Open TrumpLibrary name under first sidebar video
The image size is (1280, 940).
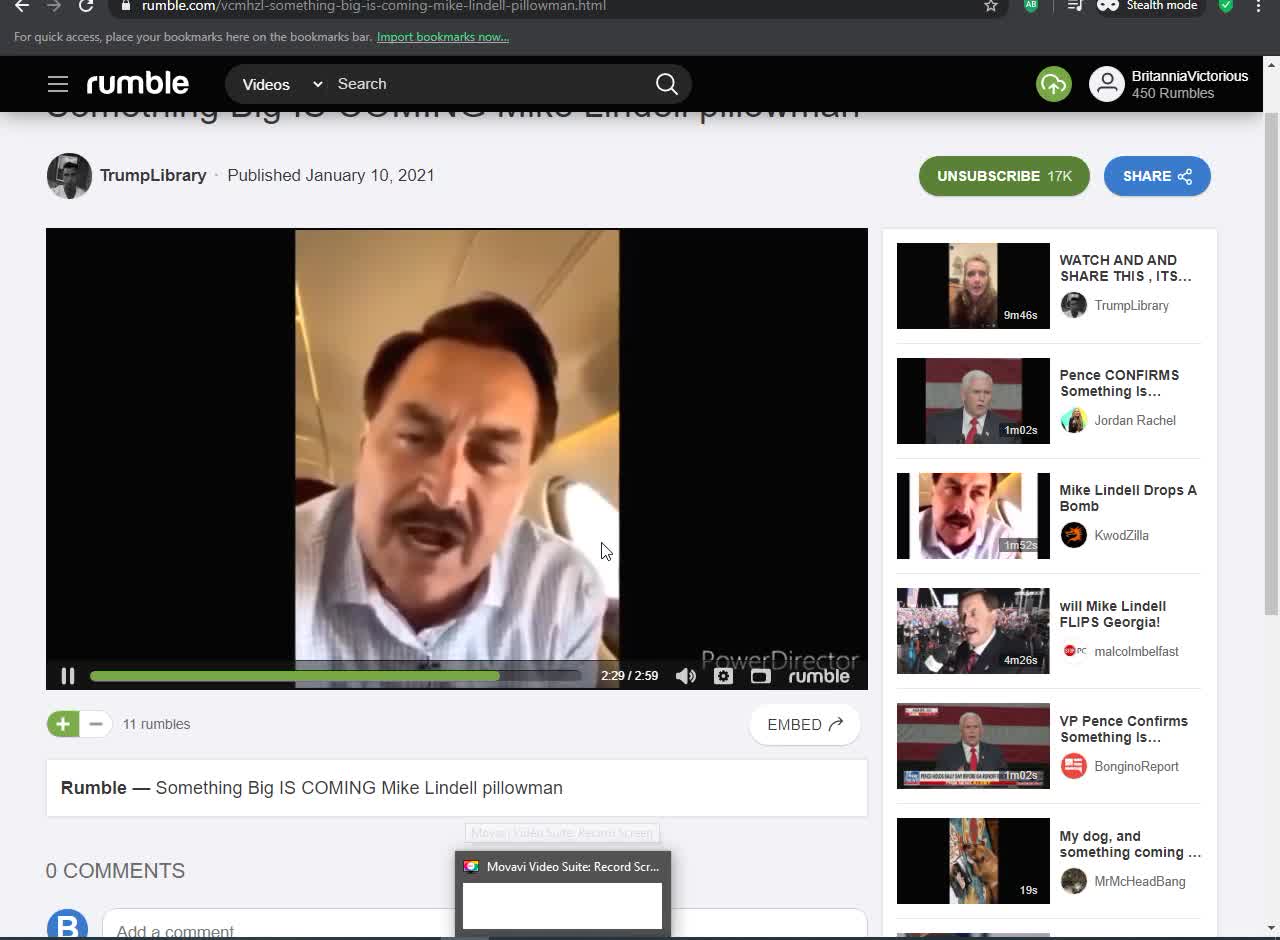[1132, 305]
